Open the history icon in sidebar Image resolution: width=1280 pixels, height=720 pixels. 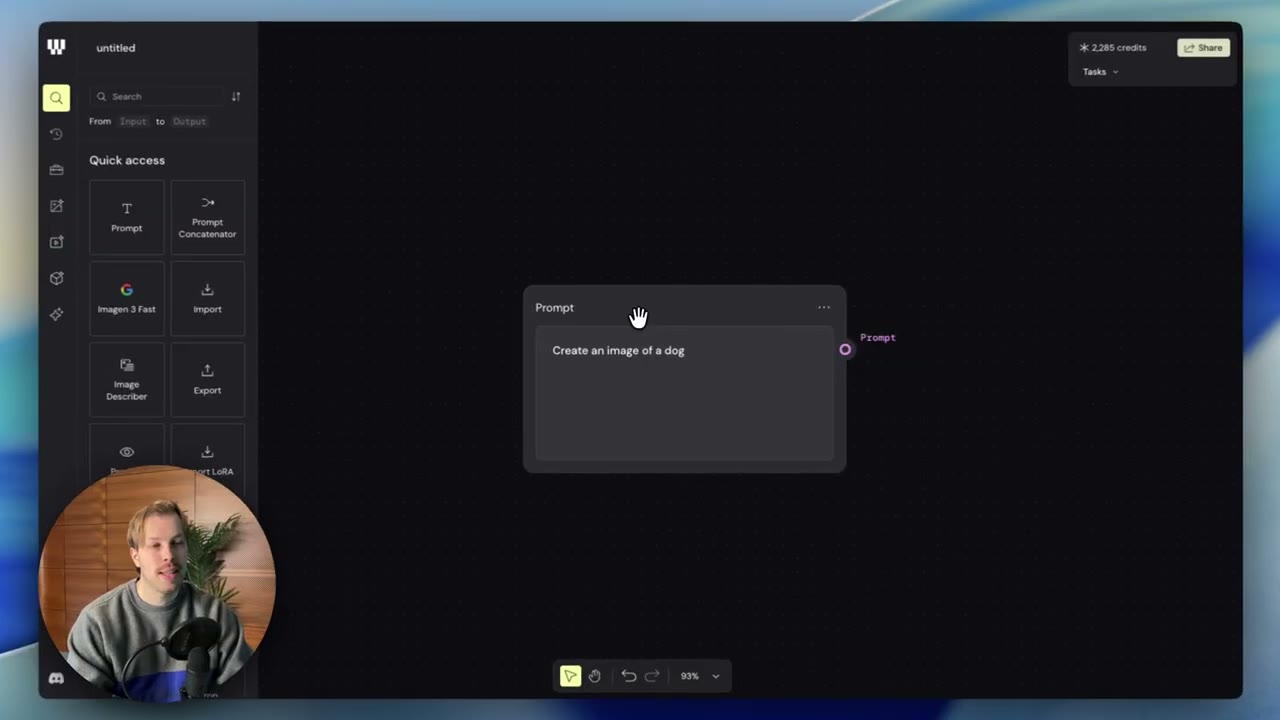pyautogui.click(x=56, y=134)
